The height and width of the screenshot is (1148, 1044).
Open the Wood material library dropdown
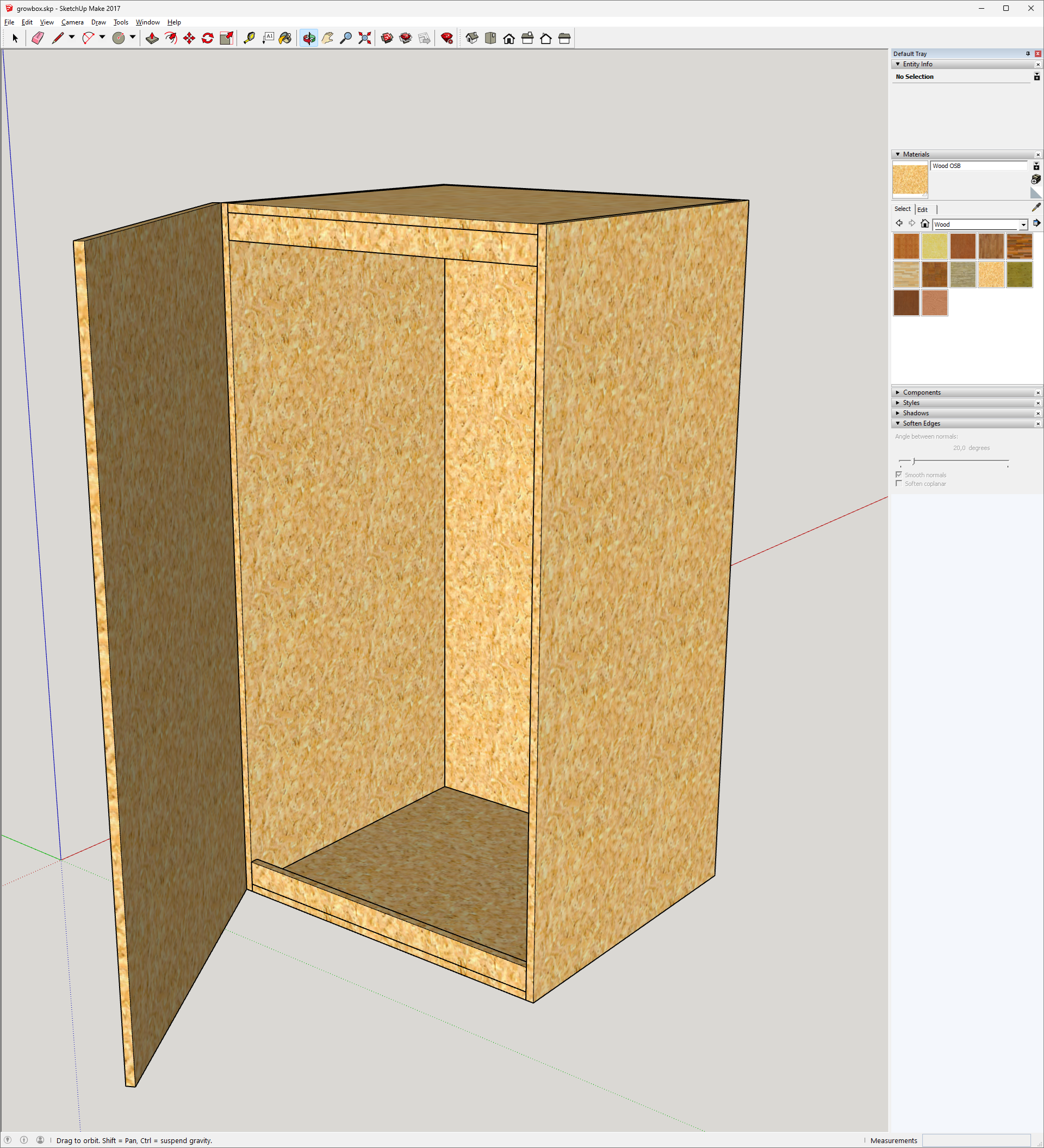[x=1023, y=224]
